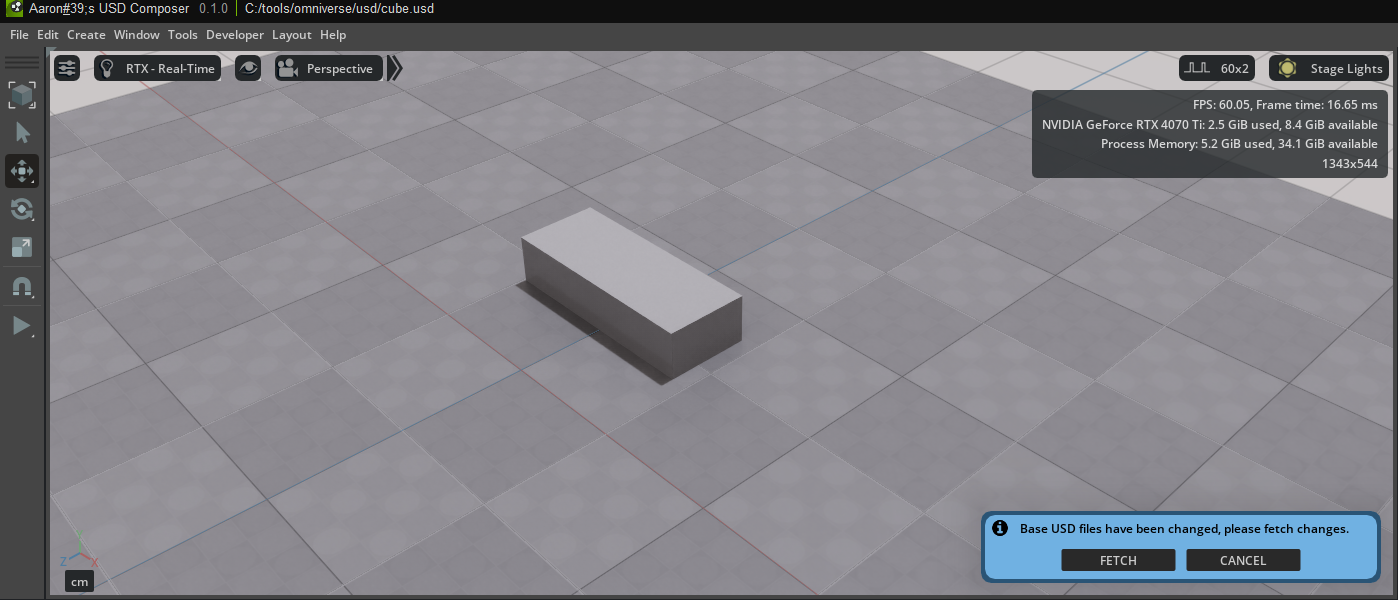This screenshot has width=1398, height=600.
Task: Toggle the Stage Lights lighting mode
Action: click(x=1328, y=68)
